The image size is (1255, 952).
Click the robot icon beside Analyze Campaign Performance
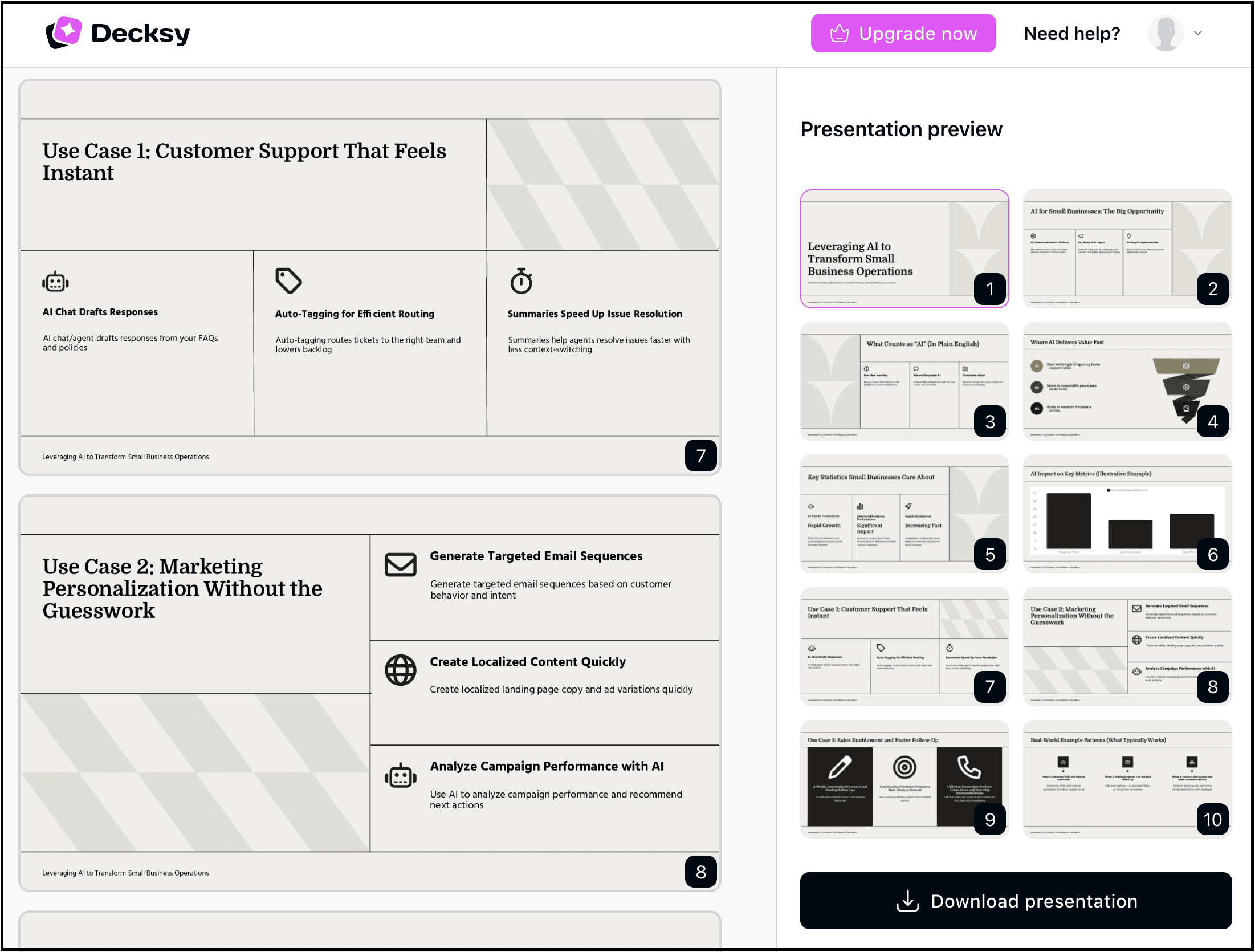click(x=400, y=775)
